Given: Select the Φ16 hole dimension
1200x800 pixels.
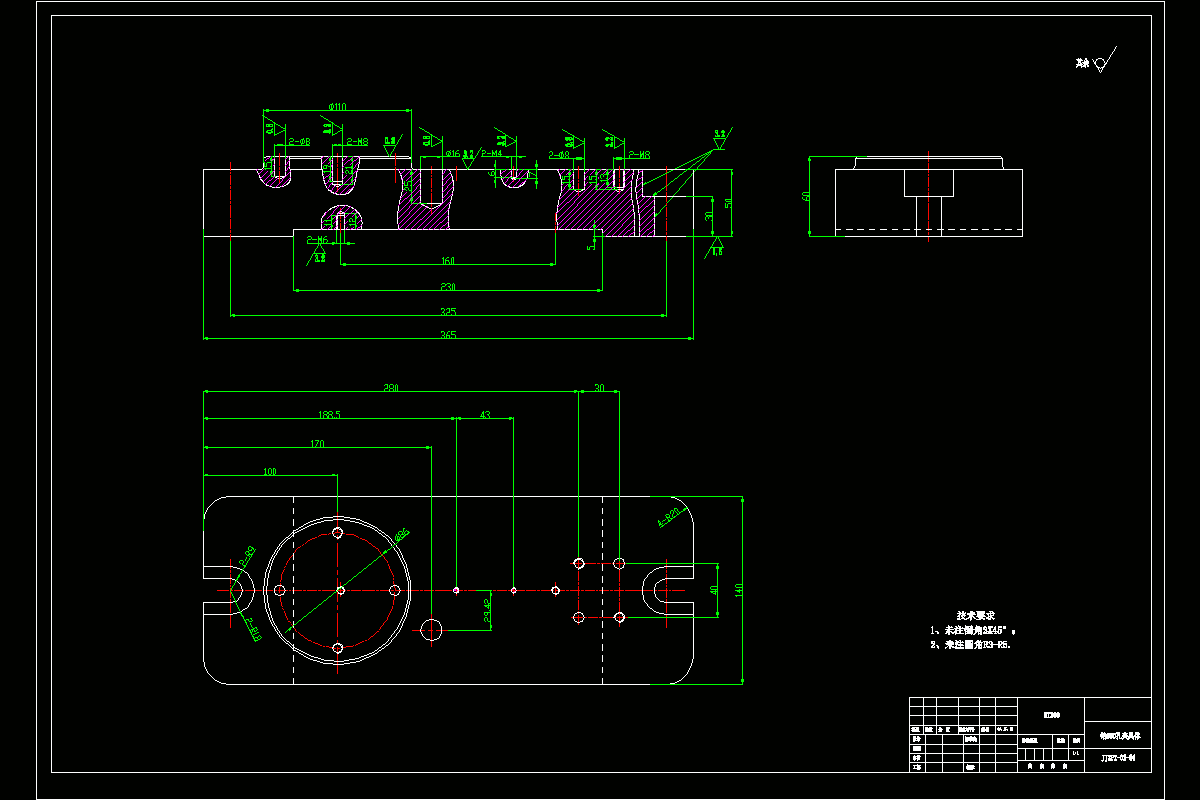Looking at the screenshot, I should click(x=452, y=154).
